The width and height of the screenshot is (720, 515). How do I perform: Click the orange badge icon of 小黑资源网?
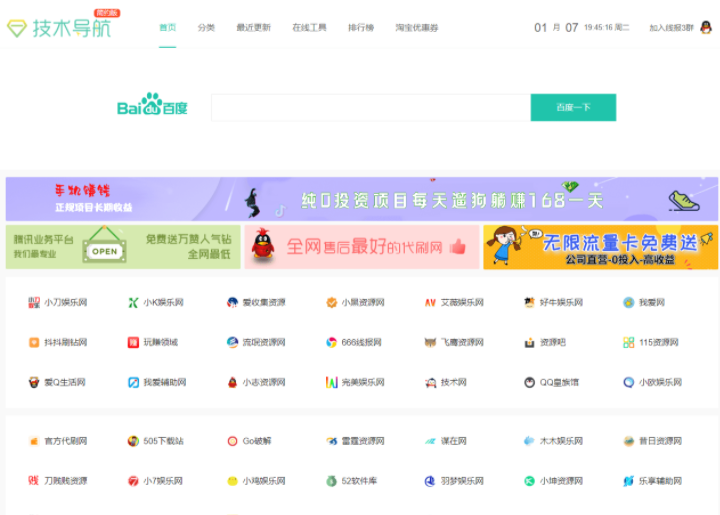(332, 302)
